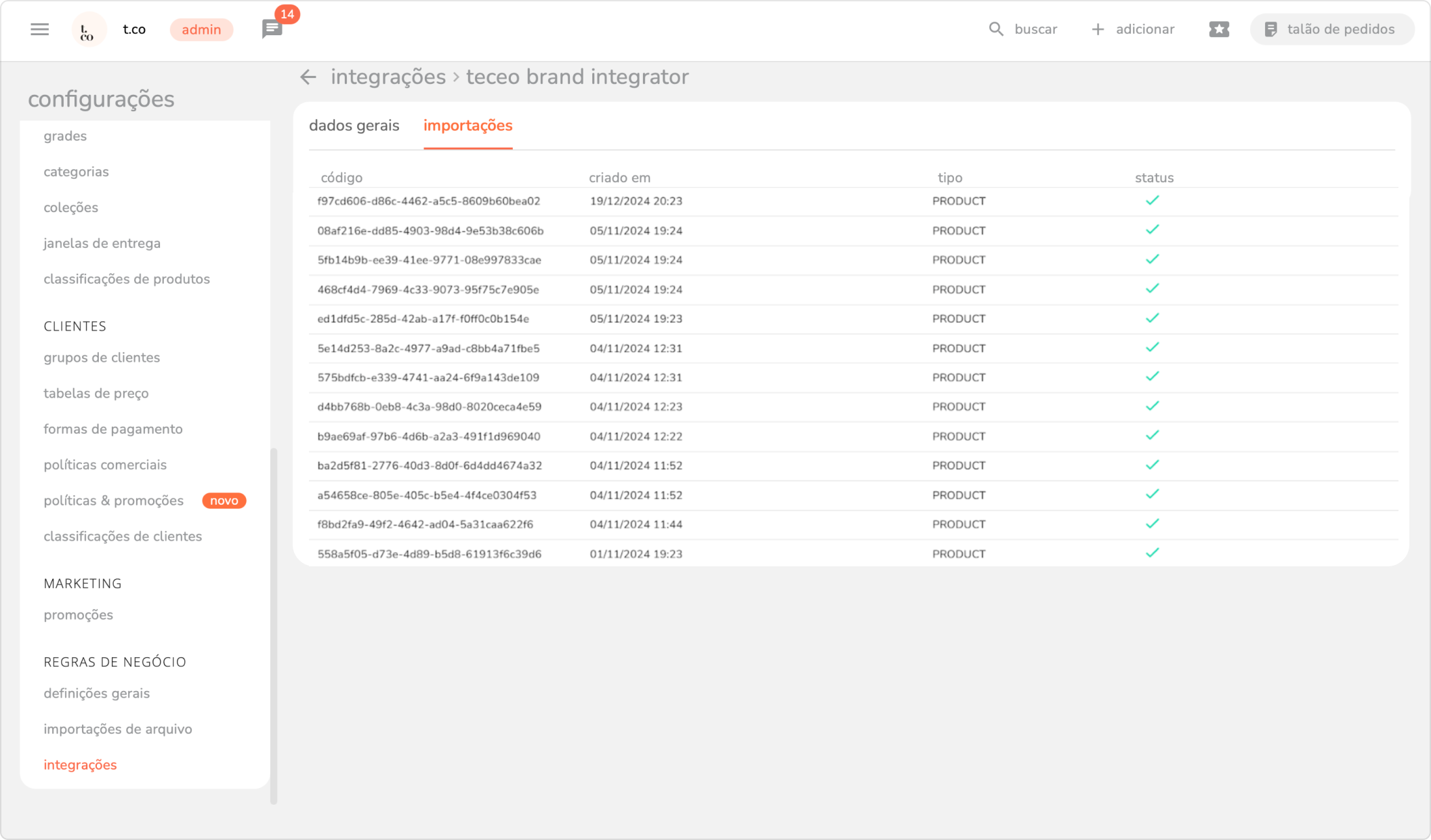Screen dimensions: 1431x840
Task: Click integrações breadcrumb link
Action: tap(388, 77)
